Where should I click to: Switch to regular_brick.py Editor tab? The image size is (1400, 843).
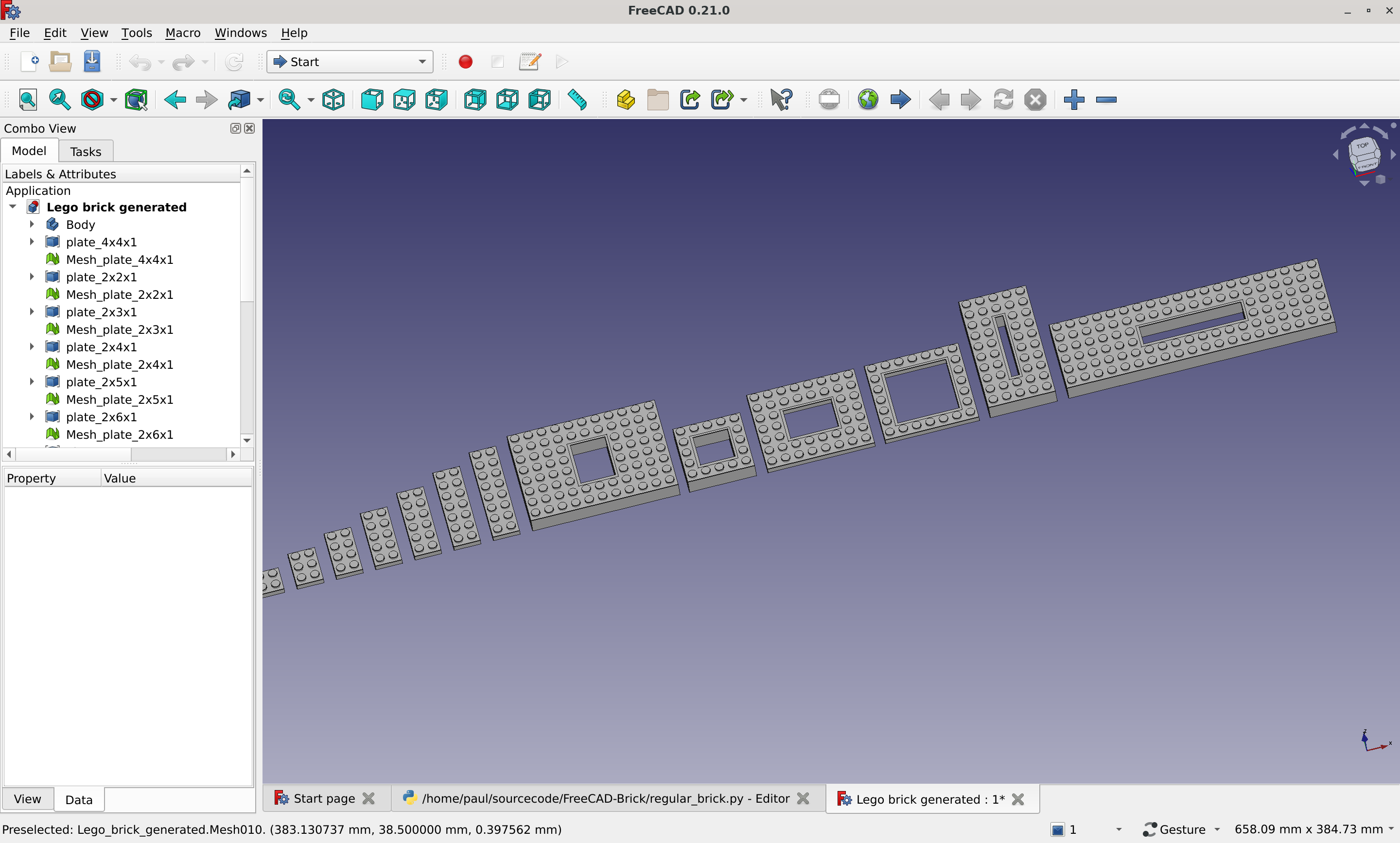click(606, 799)
